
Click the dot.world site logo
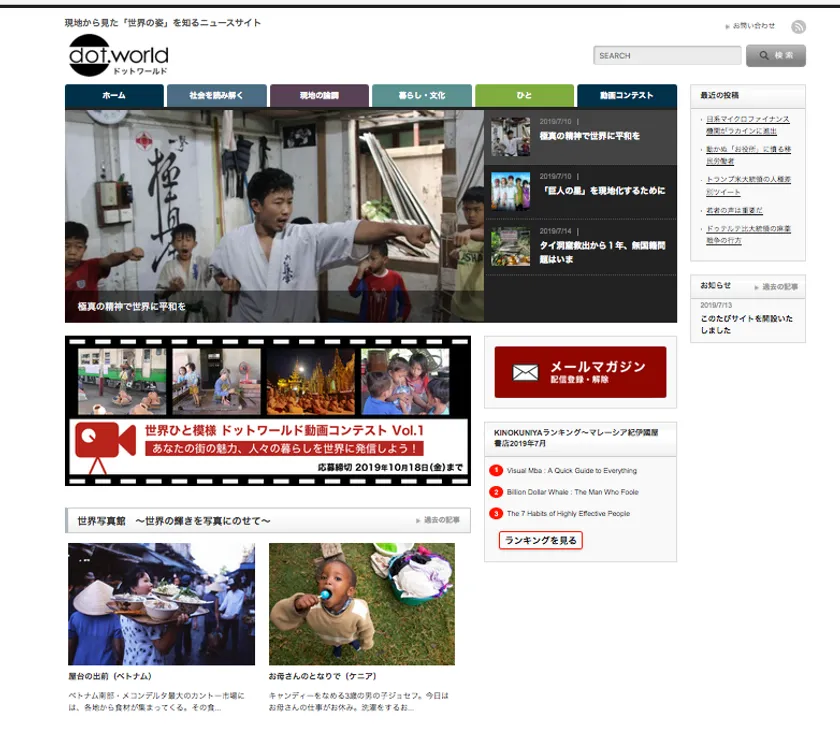coord(118,55)
